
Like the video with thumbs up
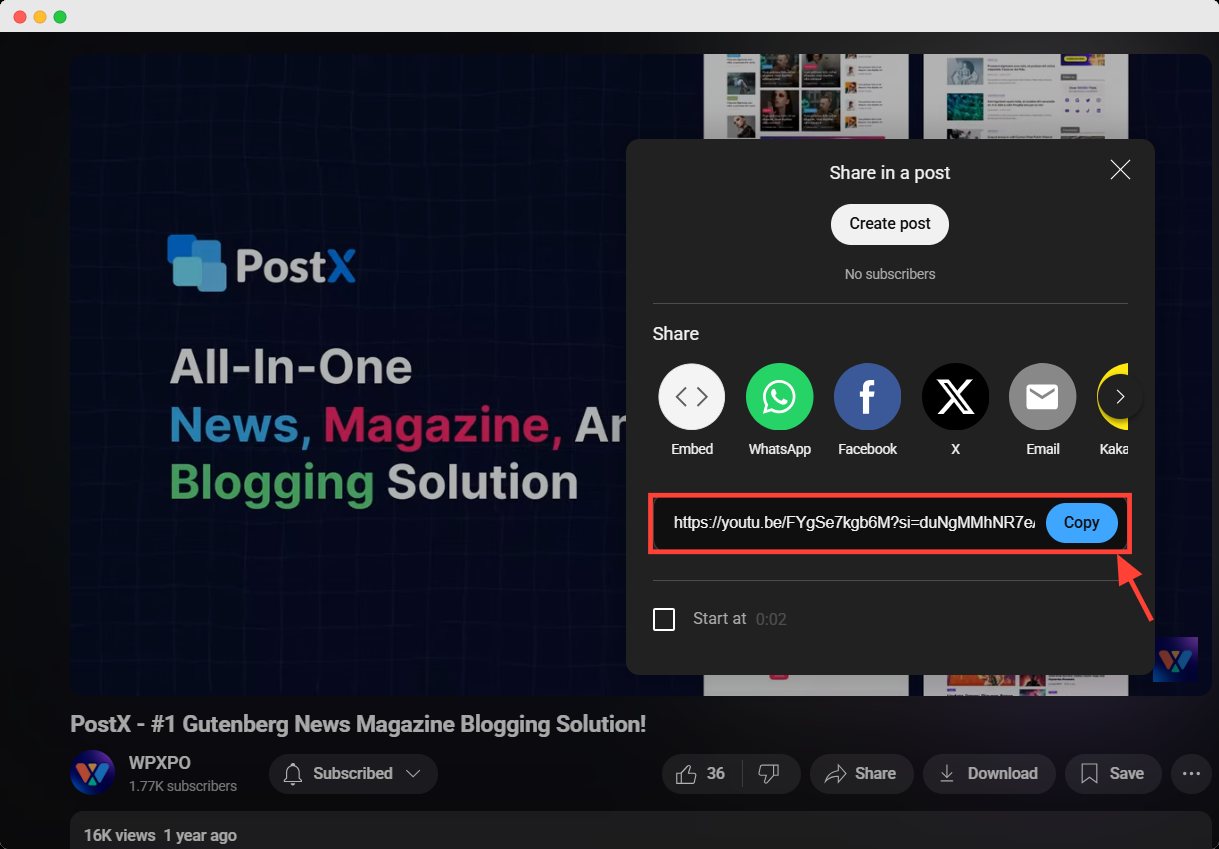[x=702, y=773]
